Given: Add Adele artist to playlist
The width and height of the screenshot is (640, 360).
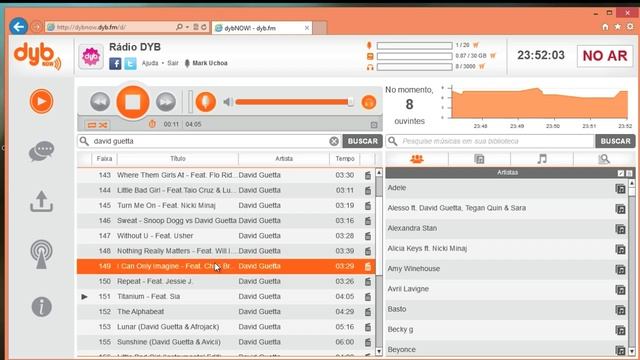Looking at the screenshot, I should pyautogui.click(x=620, y=189).
